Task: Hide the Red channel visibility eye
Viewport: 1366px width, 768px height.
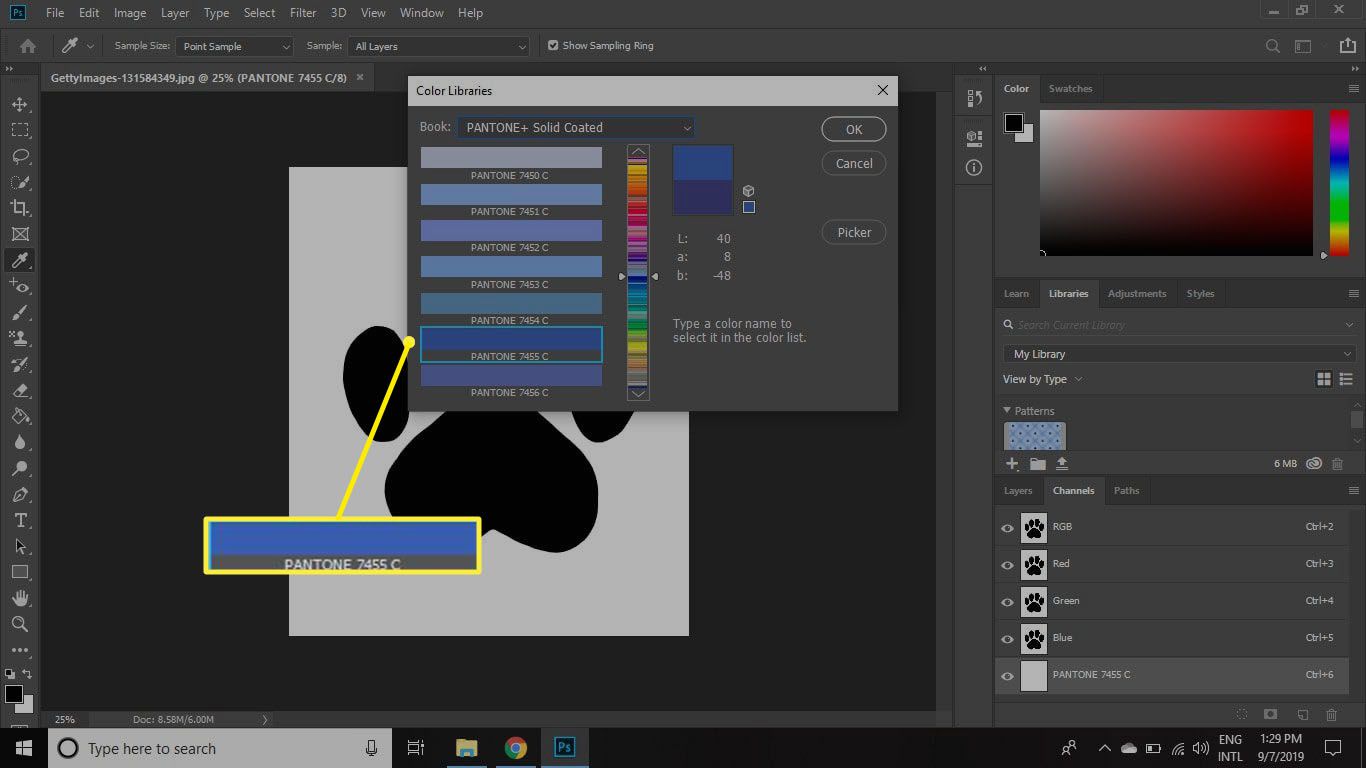Action: pos(1007,565)
